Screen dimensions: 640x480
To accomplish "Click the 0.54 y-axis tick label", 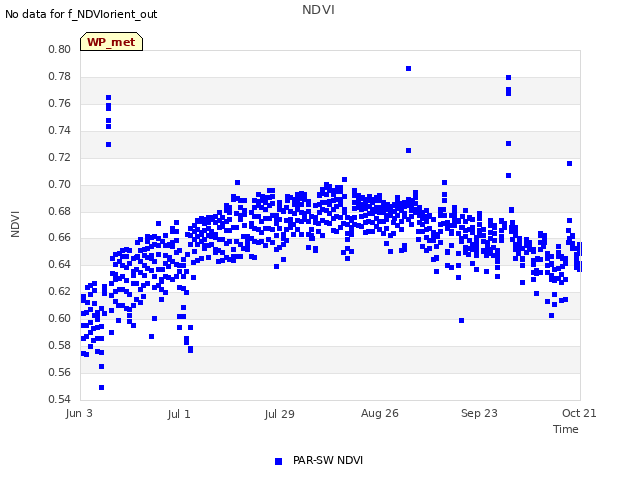I will tap(60, 399).
